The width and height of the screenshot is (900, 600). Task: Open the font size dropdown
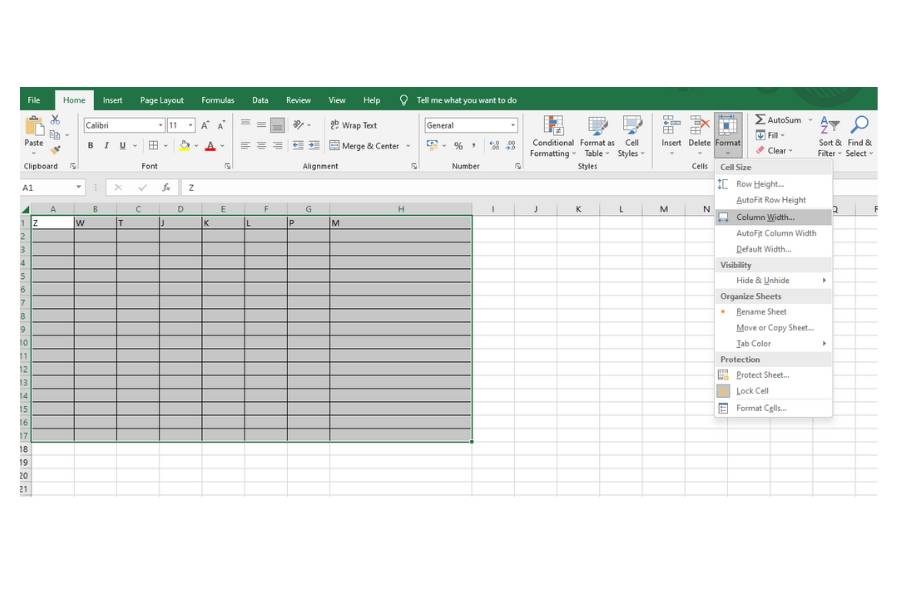coord(191,125)
